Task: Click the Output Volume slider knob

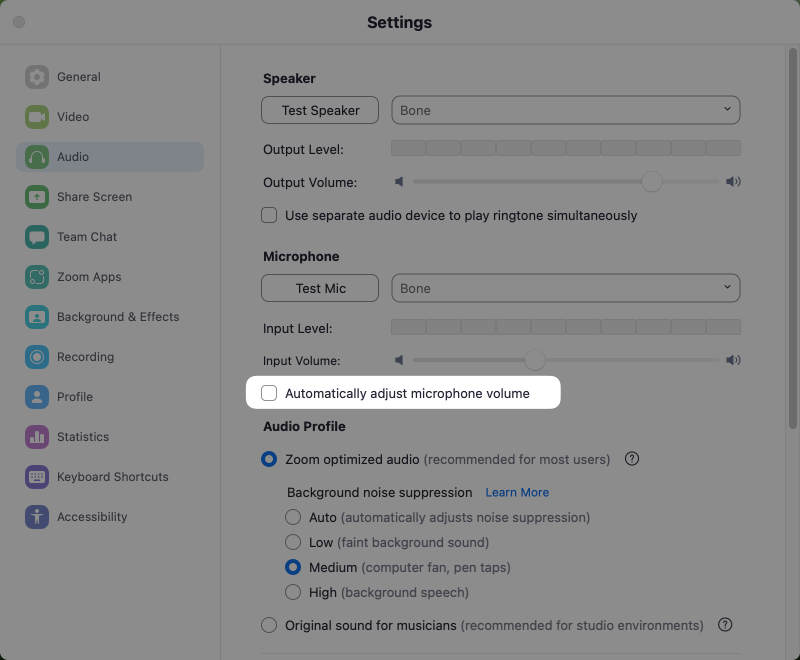Action: (x=652, y=182)
